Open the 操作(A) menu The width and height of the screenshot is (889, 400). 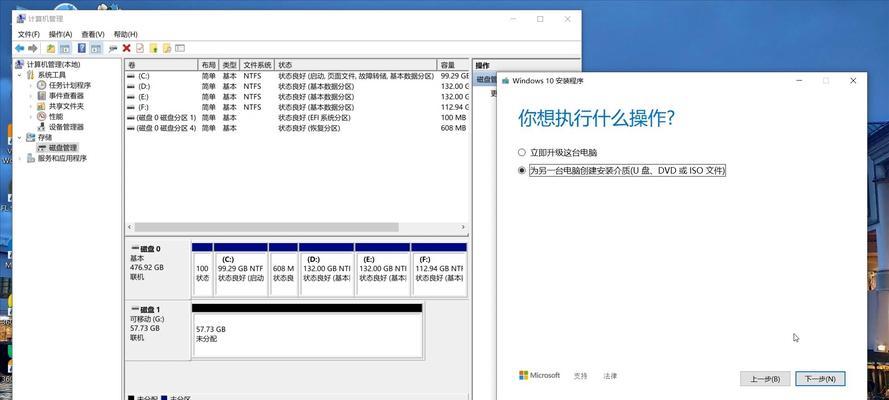[60, 35]
